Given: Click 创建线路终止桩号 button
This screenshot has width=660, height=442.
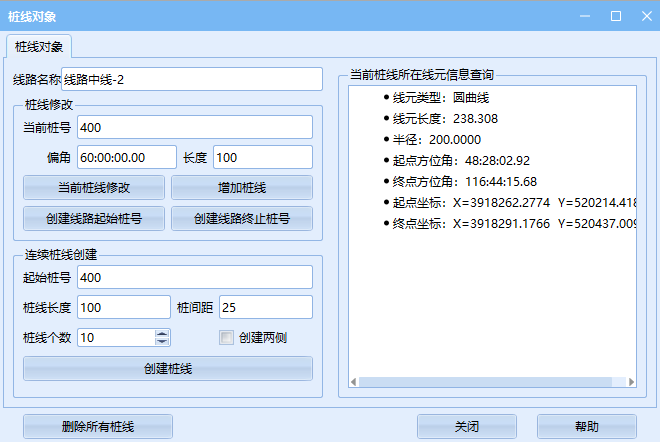Looking at the screenshot, I should coord(241,218).
